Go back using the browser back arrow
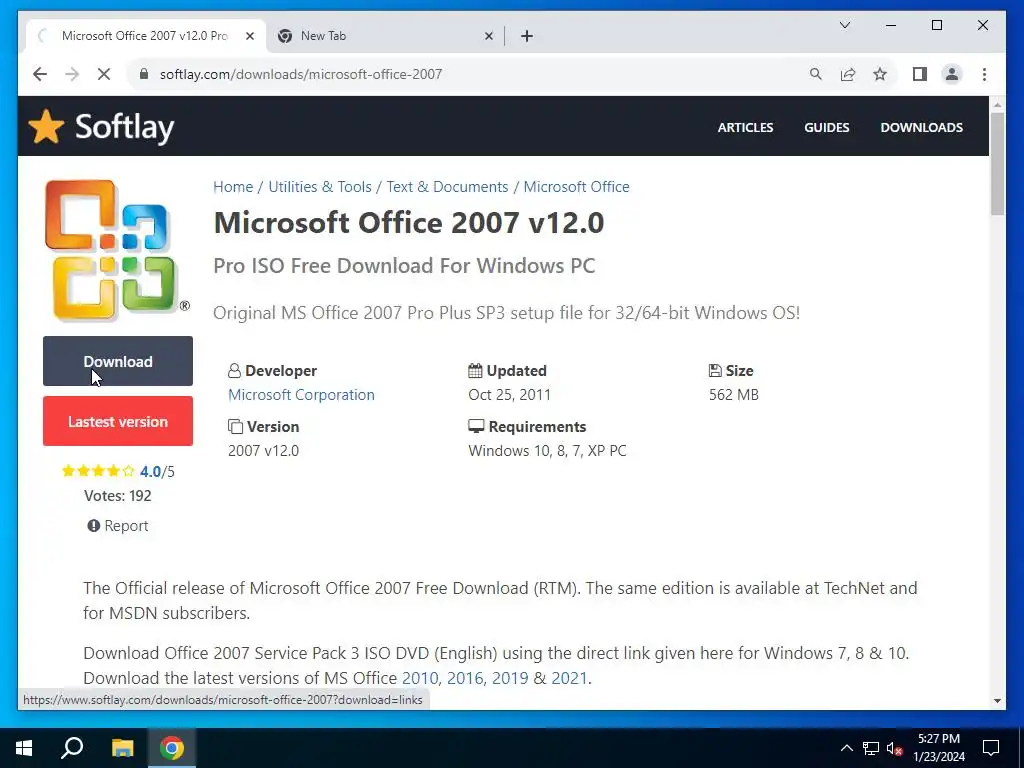1024x768 pixels. tap(40, 74)
